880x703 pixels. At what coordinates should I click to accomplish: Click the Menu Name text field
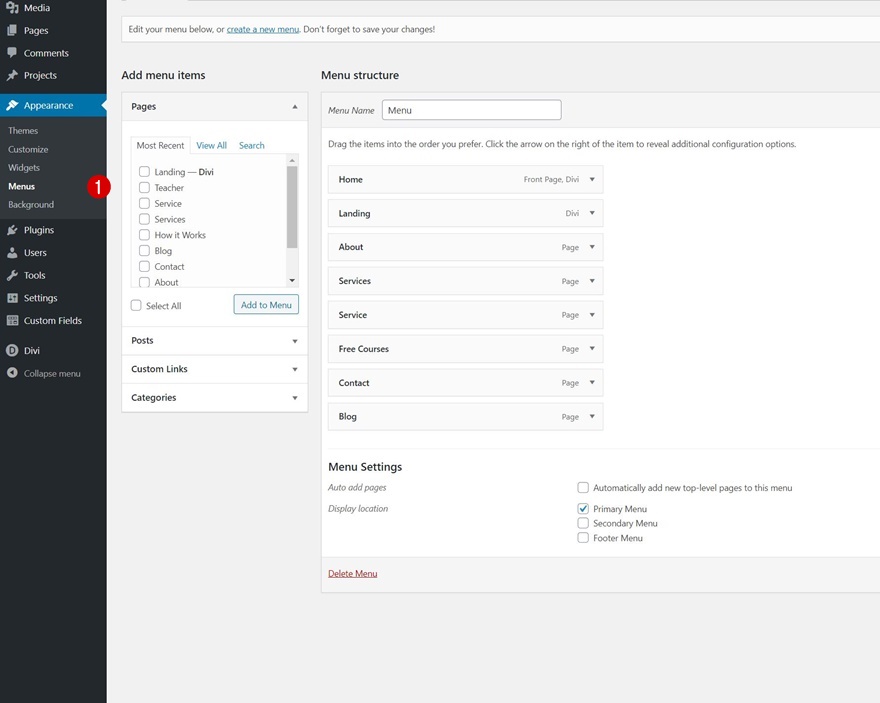(x=471, y=110)
